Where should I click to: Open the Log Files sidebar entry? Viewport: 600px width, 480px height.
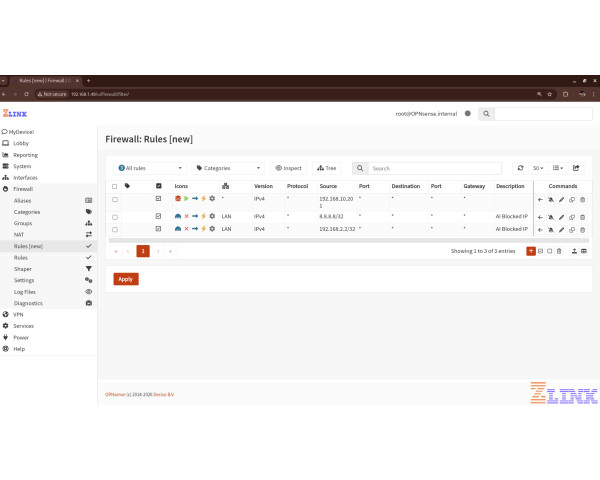tap(25, 291)
